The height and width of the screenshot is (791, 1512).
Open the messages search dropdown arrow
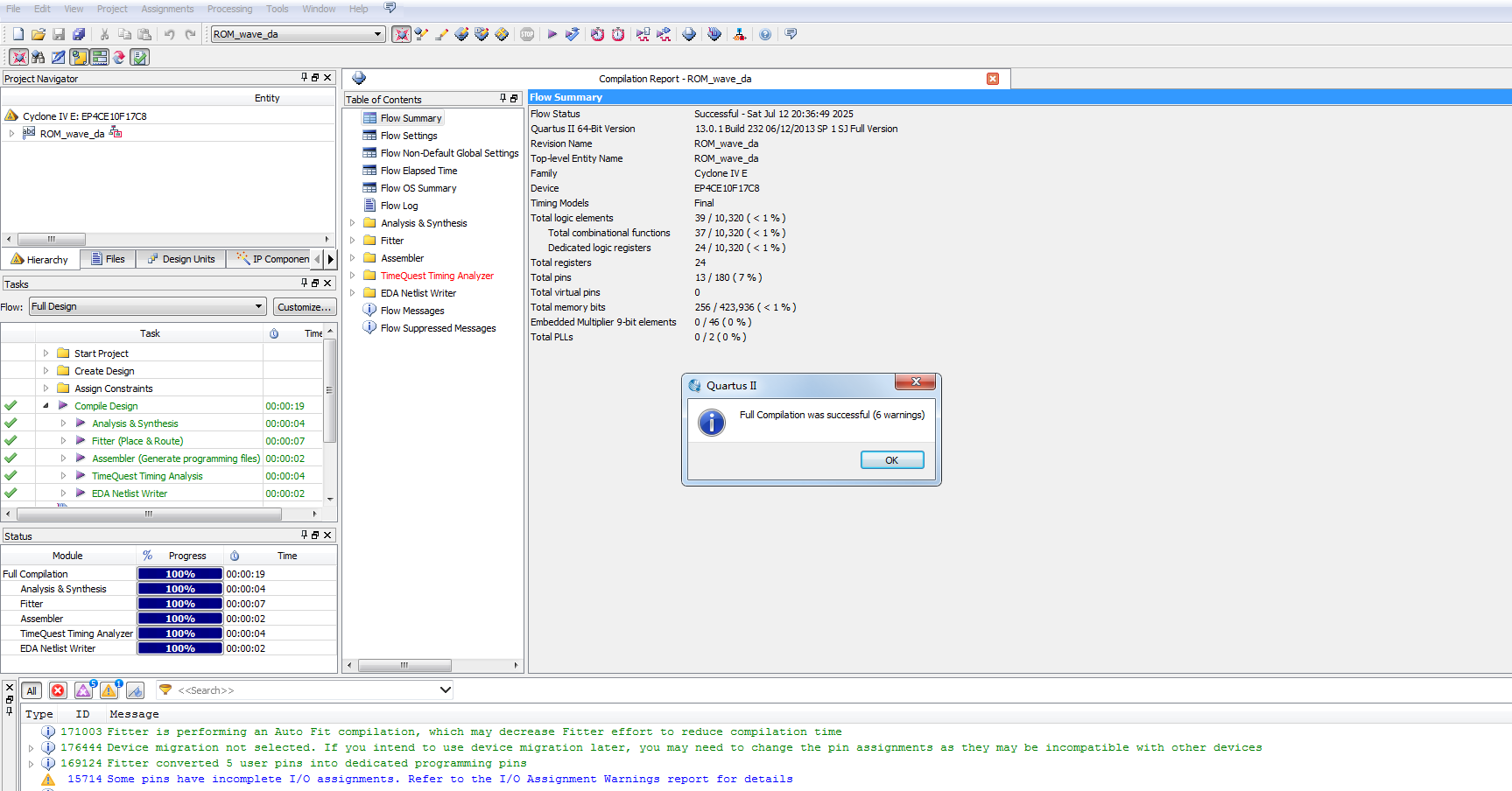coord(445,690)
